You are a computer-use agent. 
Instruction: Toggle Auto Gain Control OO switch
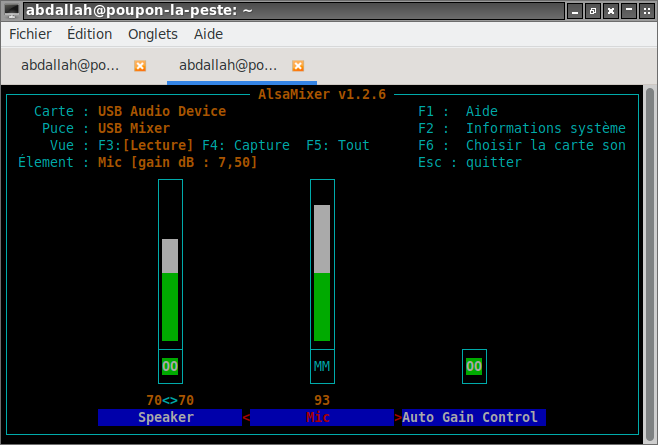[x=474, y=366]
